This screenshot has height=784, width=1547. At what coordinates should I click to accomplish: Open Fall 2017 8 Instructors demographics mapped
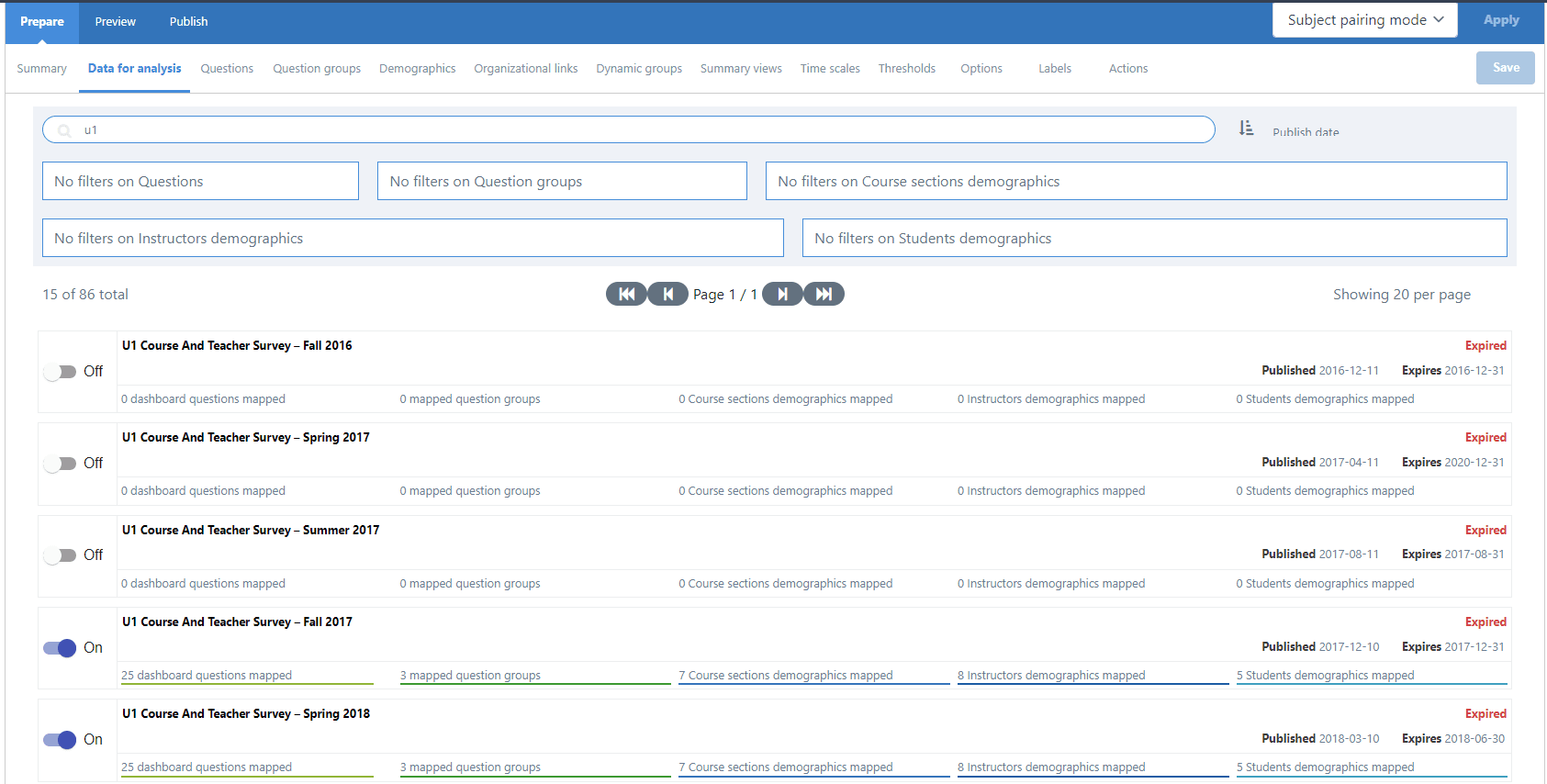(1093, 676)
